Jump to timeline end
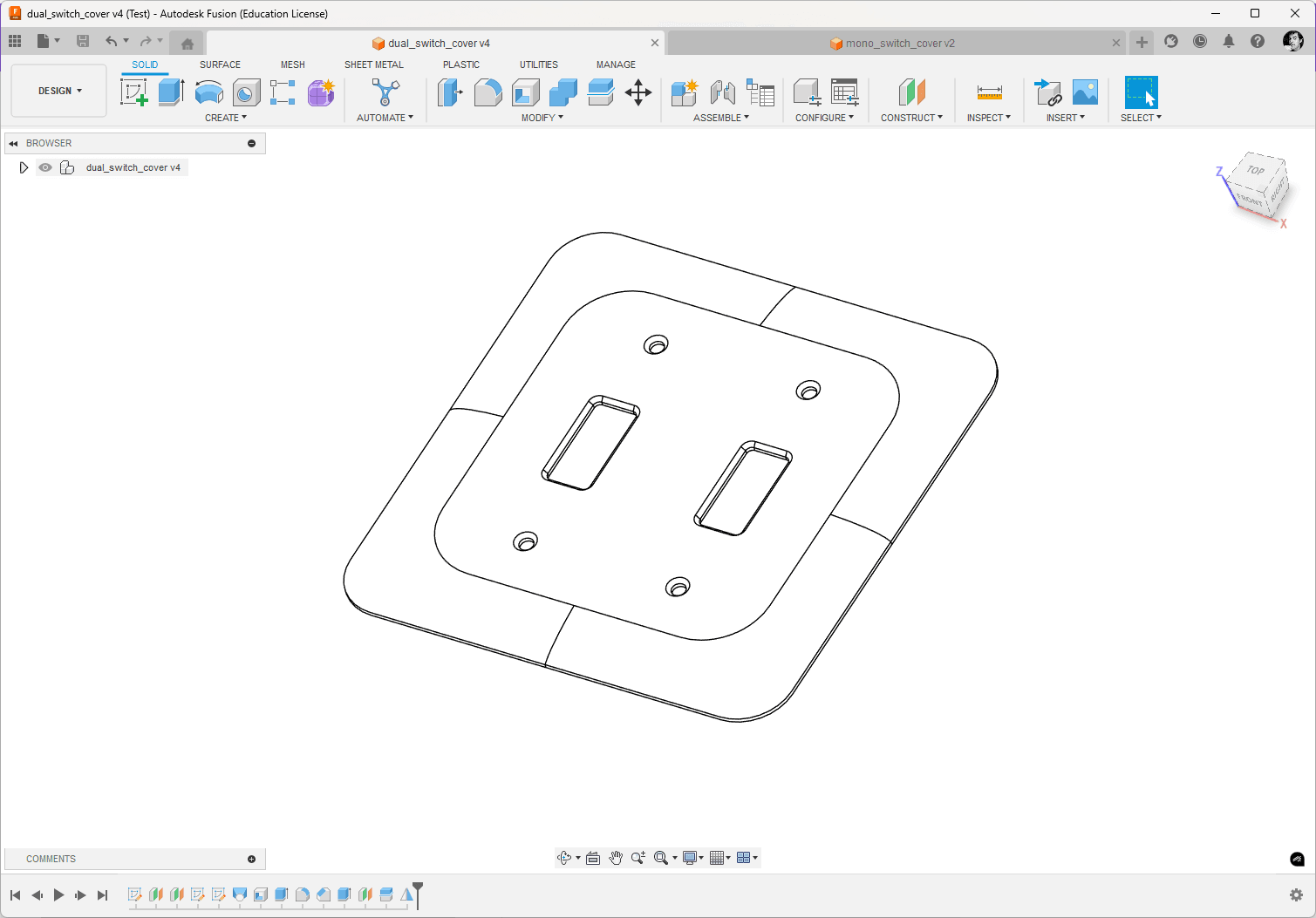 point(102,895)
